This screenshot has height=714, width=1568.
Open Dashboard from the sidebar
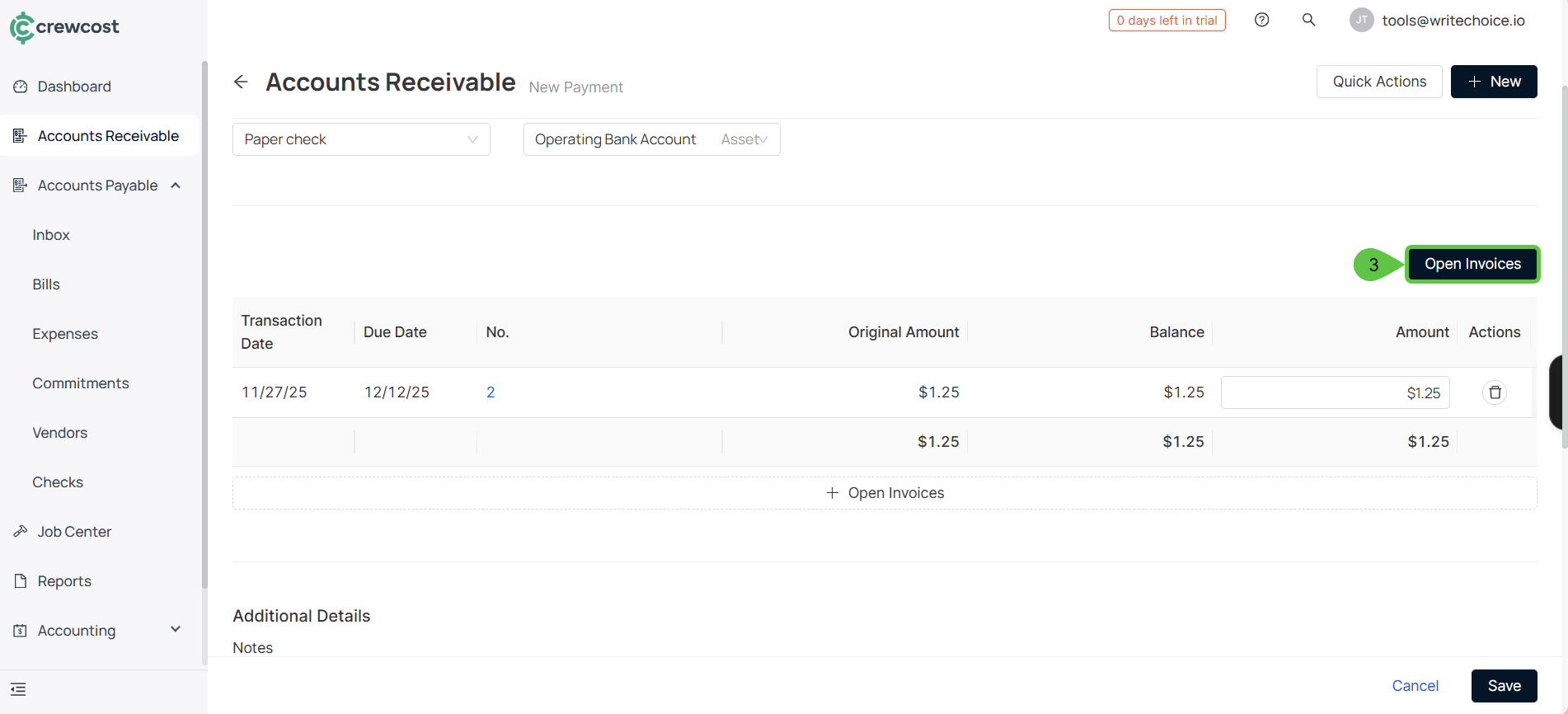[x=74, y=87]
